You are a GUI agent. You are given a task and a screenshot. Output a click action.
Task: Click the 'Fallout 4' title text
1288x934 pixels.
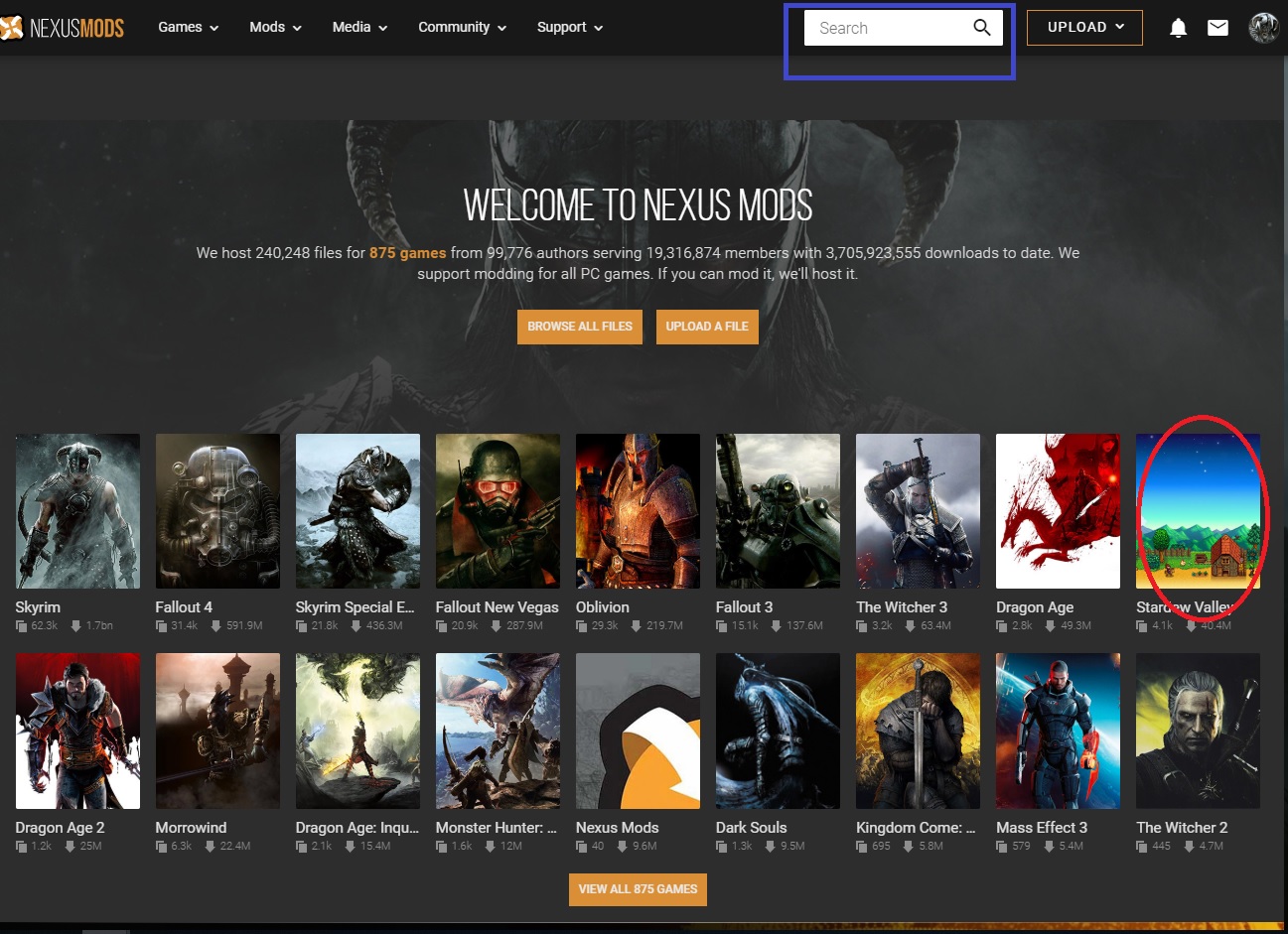[184, 607]
